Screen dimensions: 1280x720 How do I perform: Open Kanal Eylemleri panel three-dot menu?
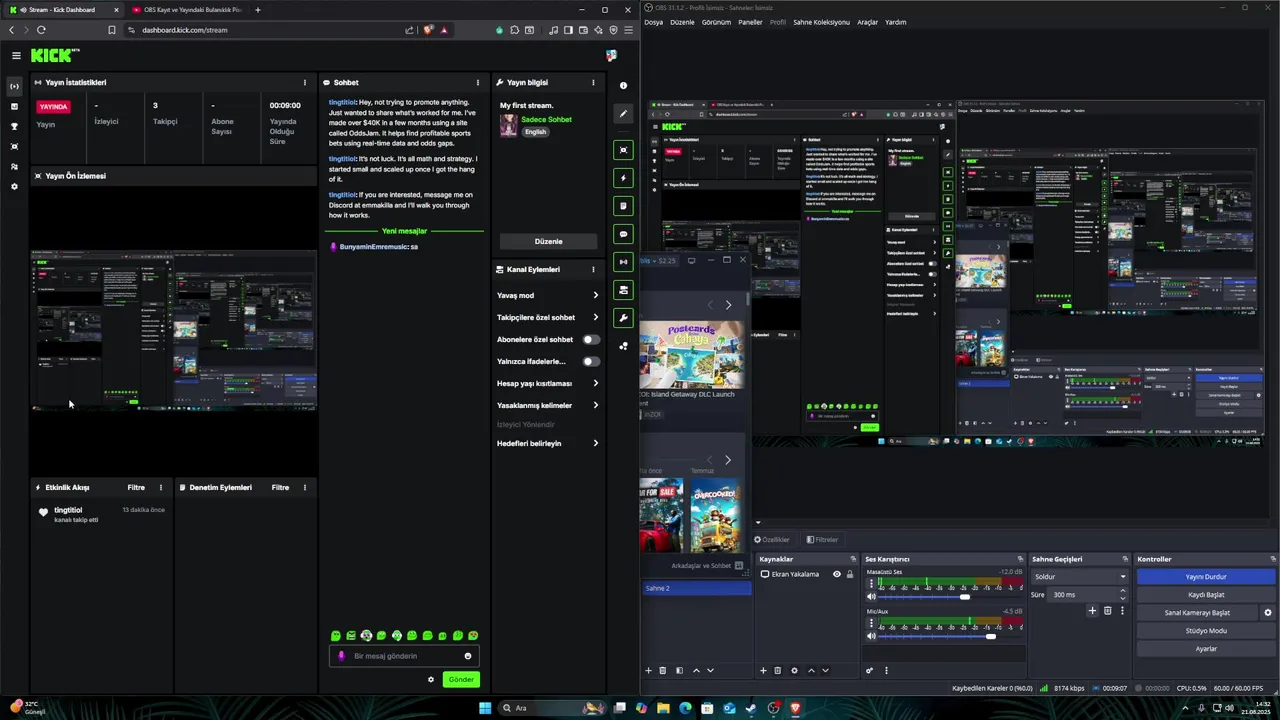pyautogui.click(x=593, y=269)
